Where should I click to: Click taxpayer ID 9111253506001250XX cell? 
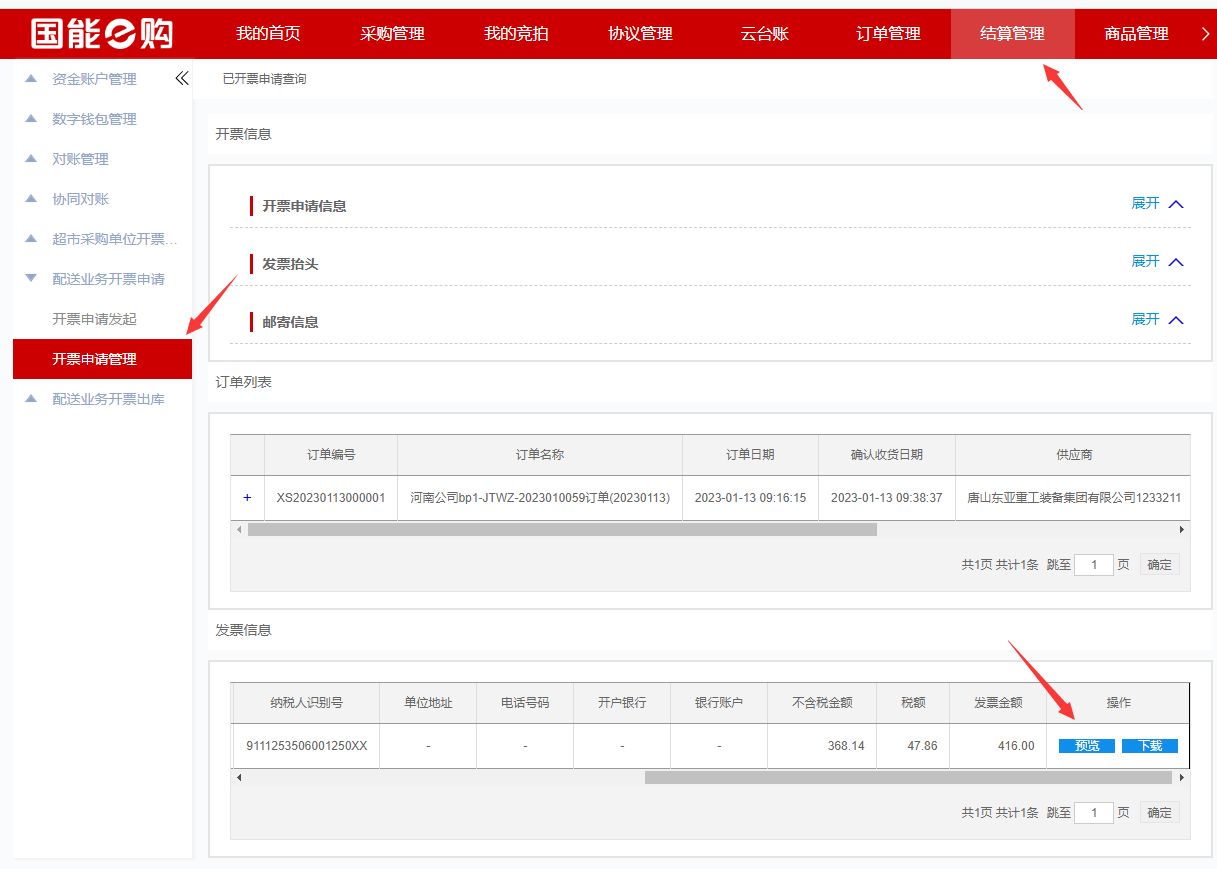point(306,746)
